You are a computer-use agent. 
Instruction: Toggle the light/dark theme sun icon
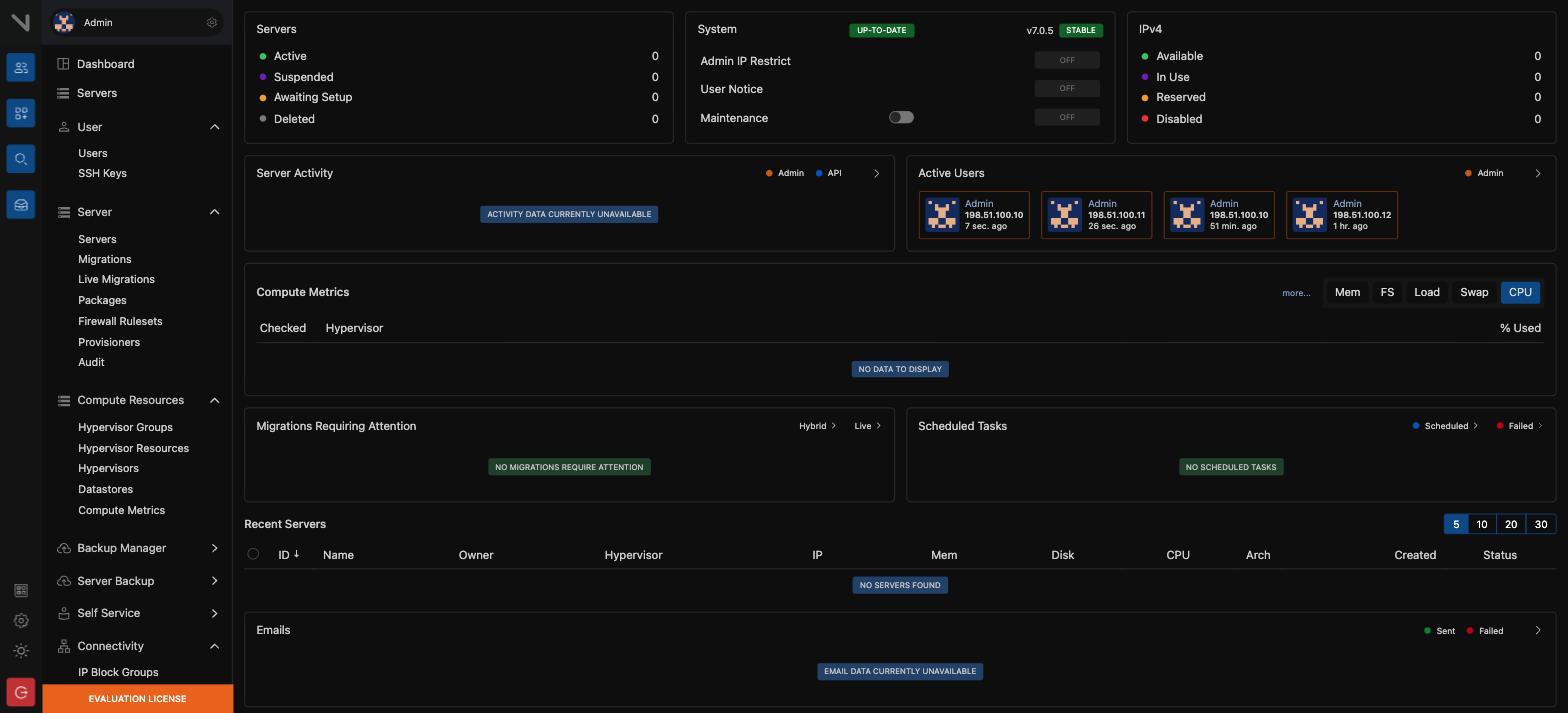point(21,651)
